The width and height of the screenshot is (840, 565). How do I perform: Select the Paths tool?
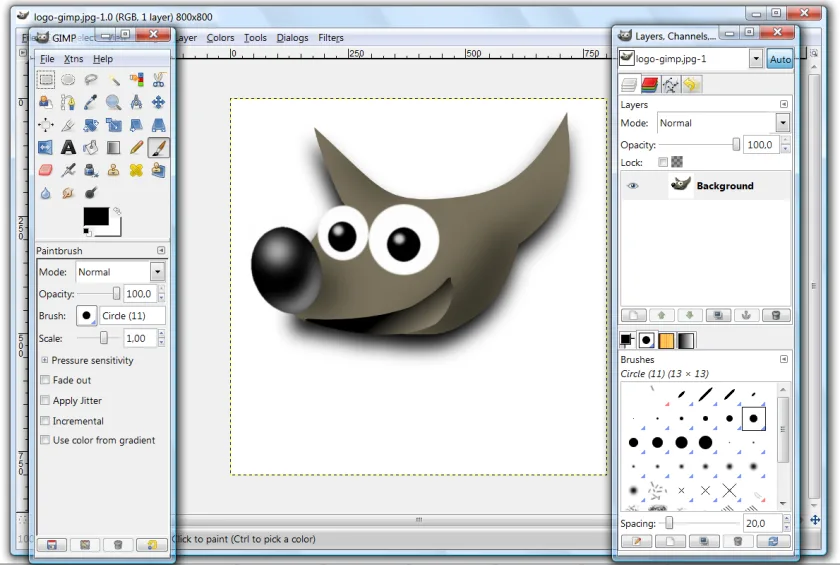pos(68,102)
